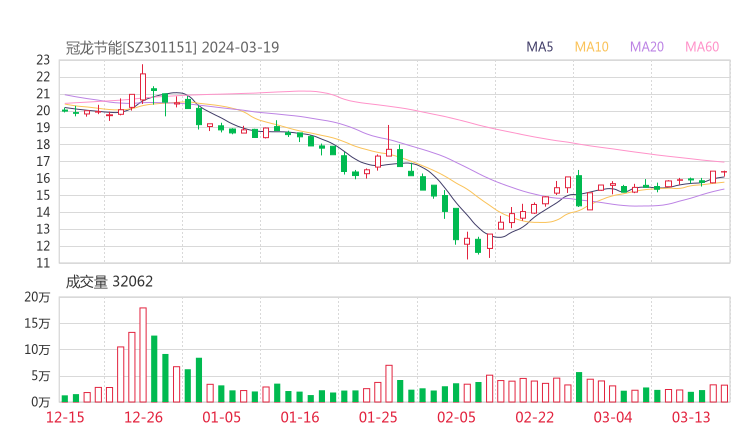The height and width of the screenshot is (440, 740).
Task: Click the tall green volume bar near 03-04
Action: point(579,387)
